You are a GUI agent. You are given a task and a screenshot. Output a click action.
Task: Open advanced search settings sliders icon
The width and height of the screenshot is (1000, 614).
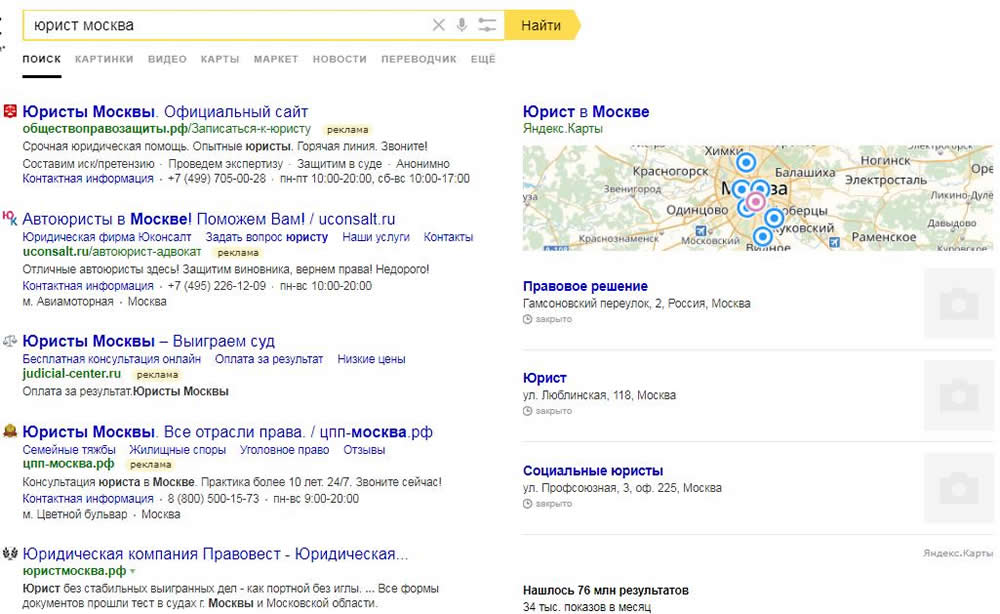(x=487, y=25)
